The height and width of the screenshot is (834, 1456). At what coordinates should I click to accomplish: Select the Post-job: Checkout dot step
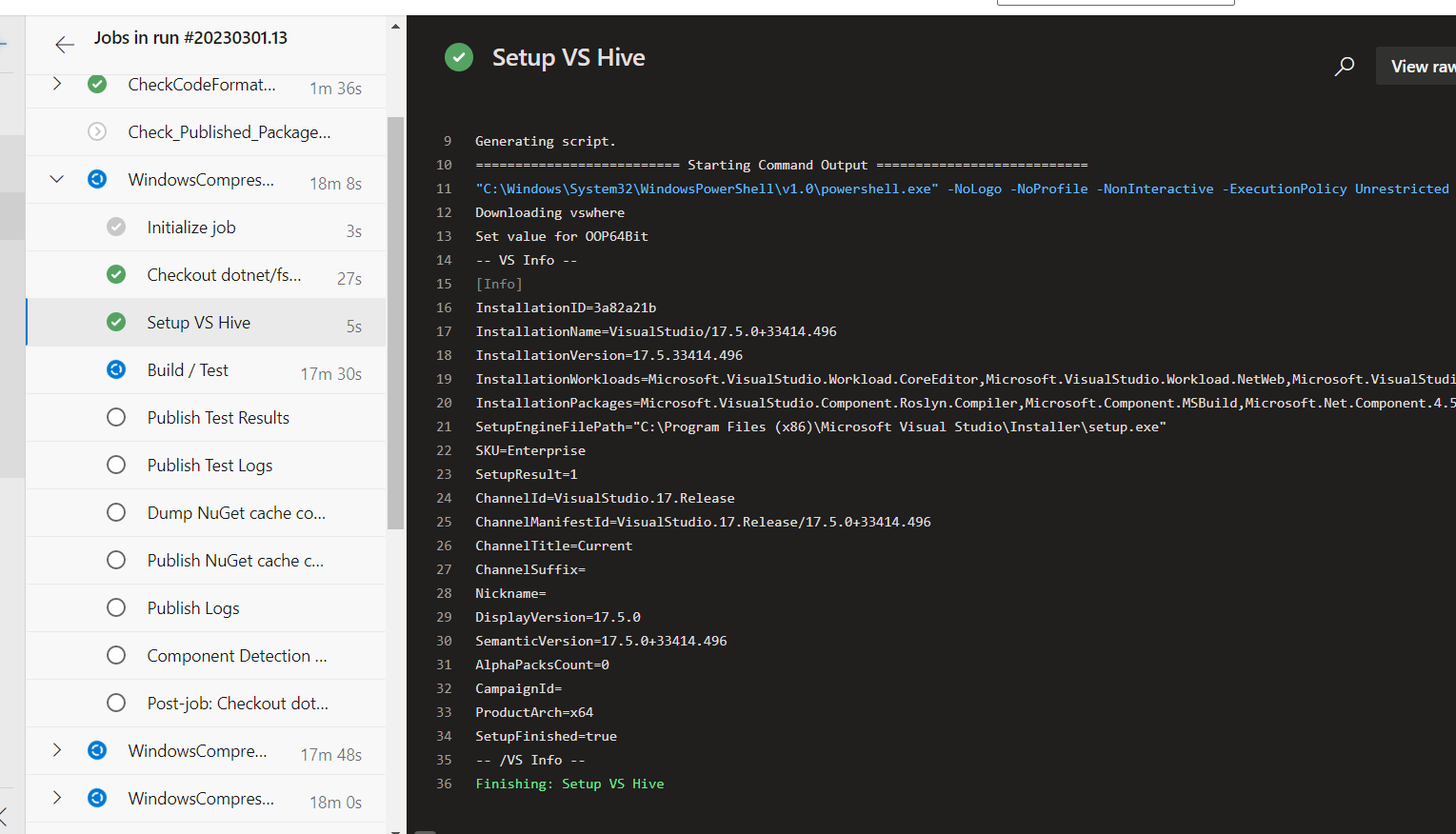click(206, 704)
